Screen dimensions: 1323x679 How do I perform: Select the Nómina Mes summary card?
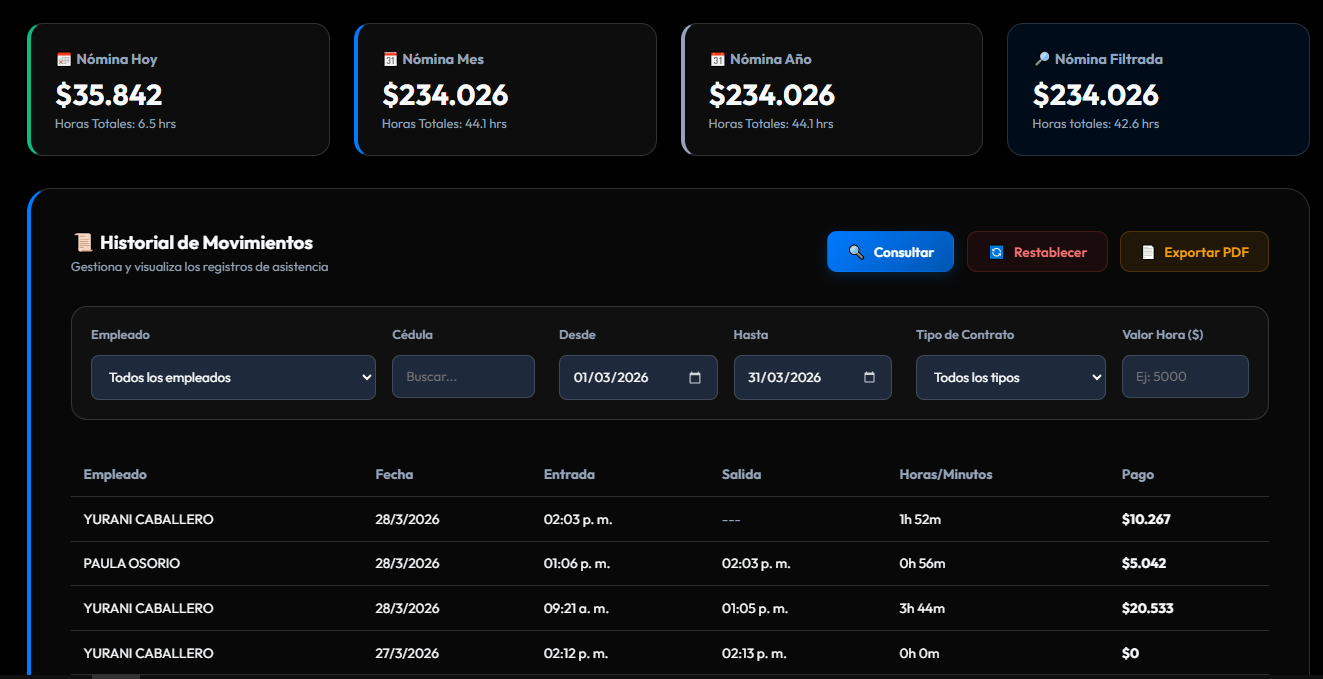(x=505, y=90)
